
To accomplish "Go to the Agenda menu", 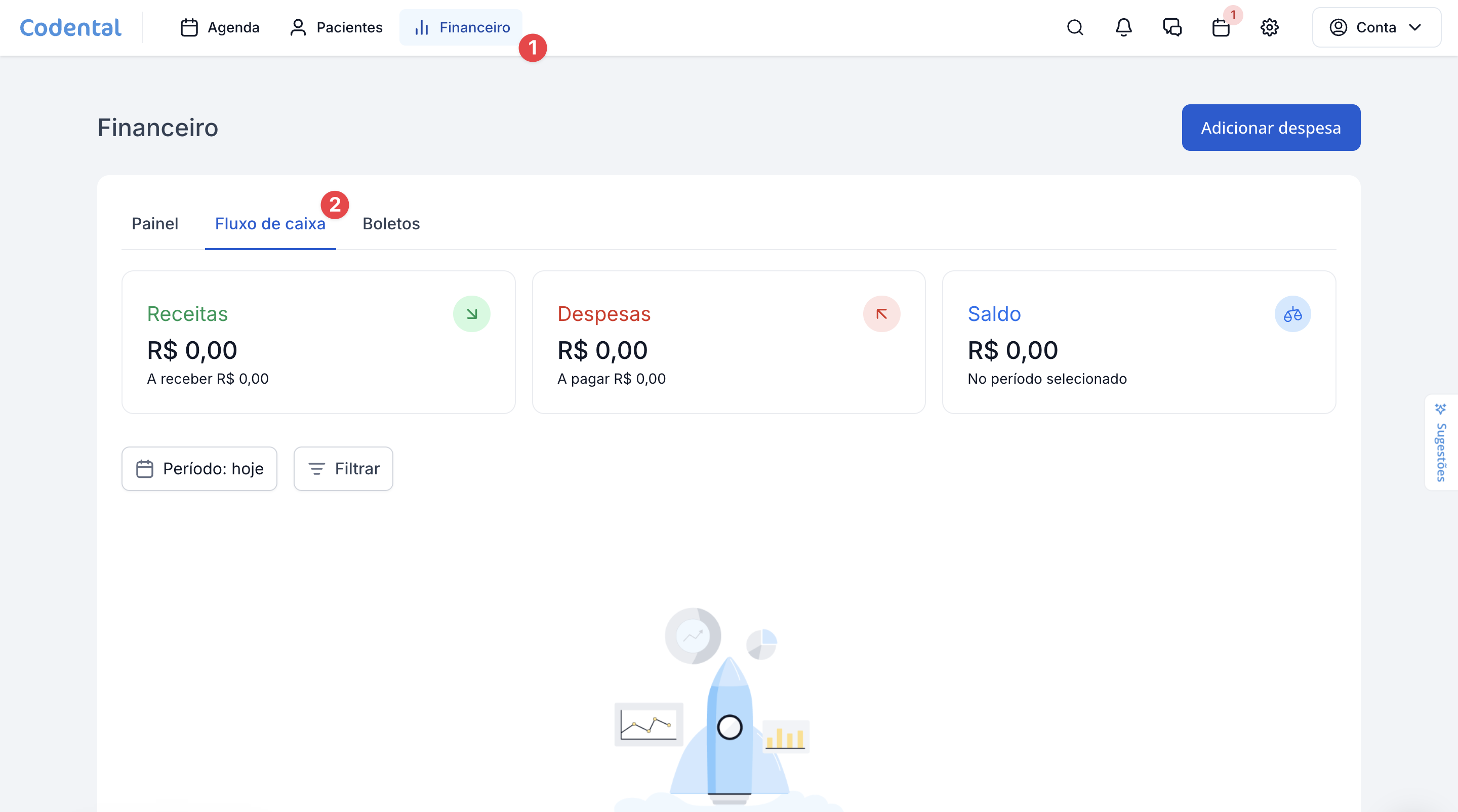I will tap(220, 27).
